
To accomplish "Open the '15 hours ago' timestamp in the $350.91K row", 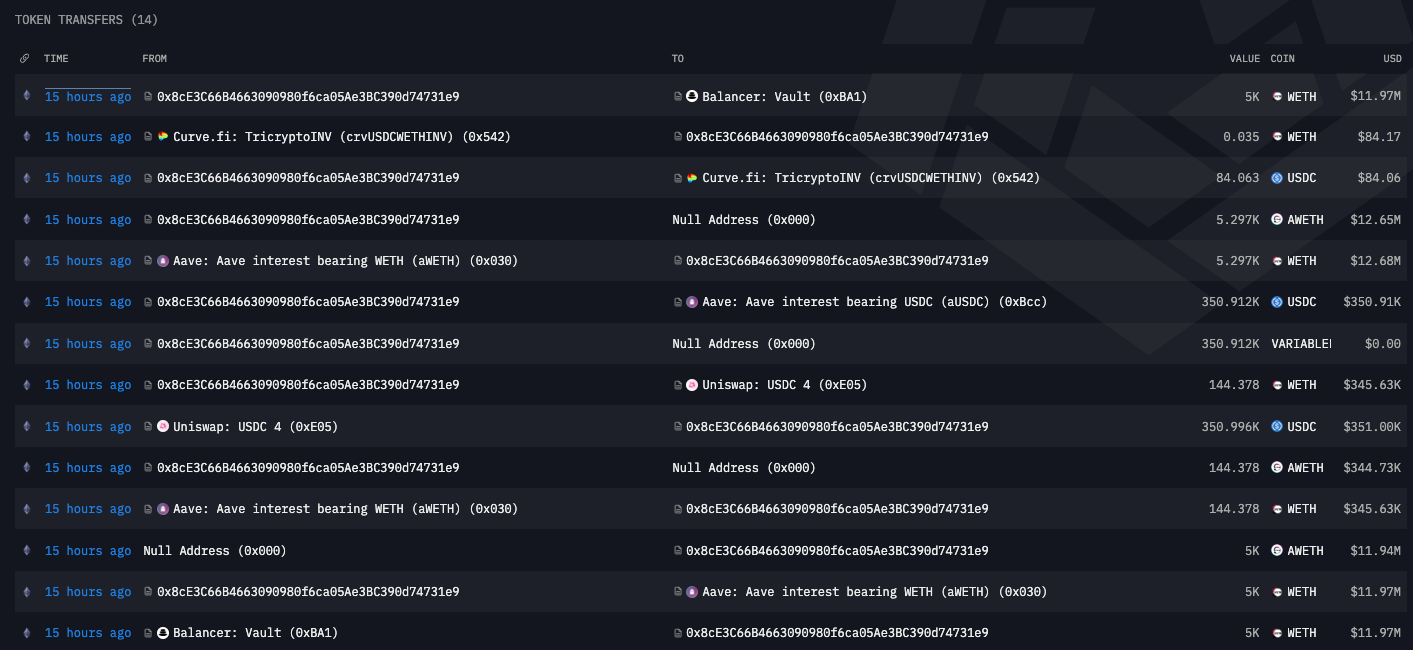I will coord(88,302).
